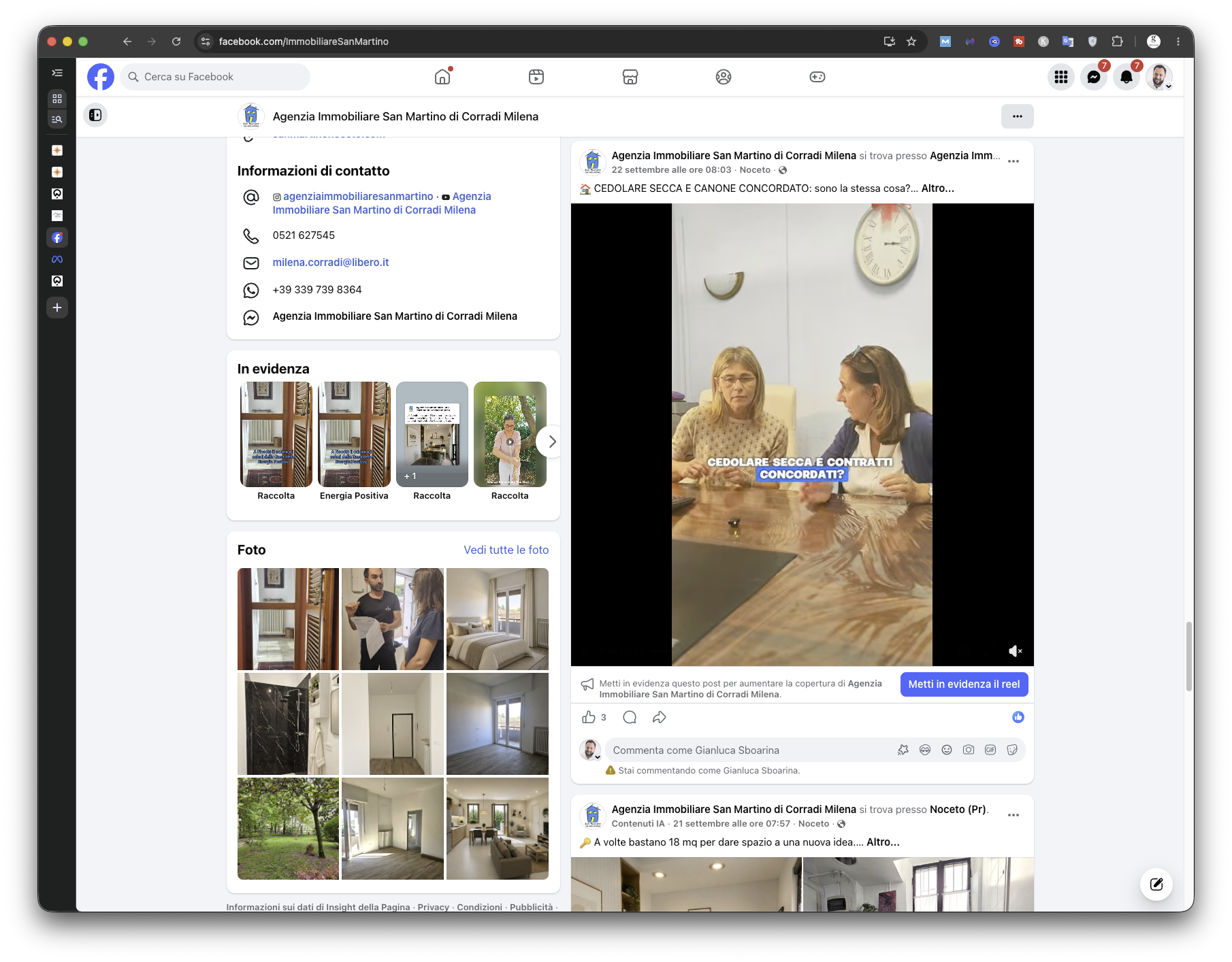
Task: View blue like reaction summary icon
Action: tap(1018, 717)
